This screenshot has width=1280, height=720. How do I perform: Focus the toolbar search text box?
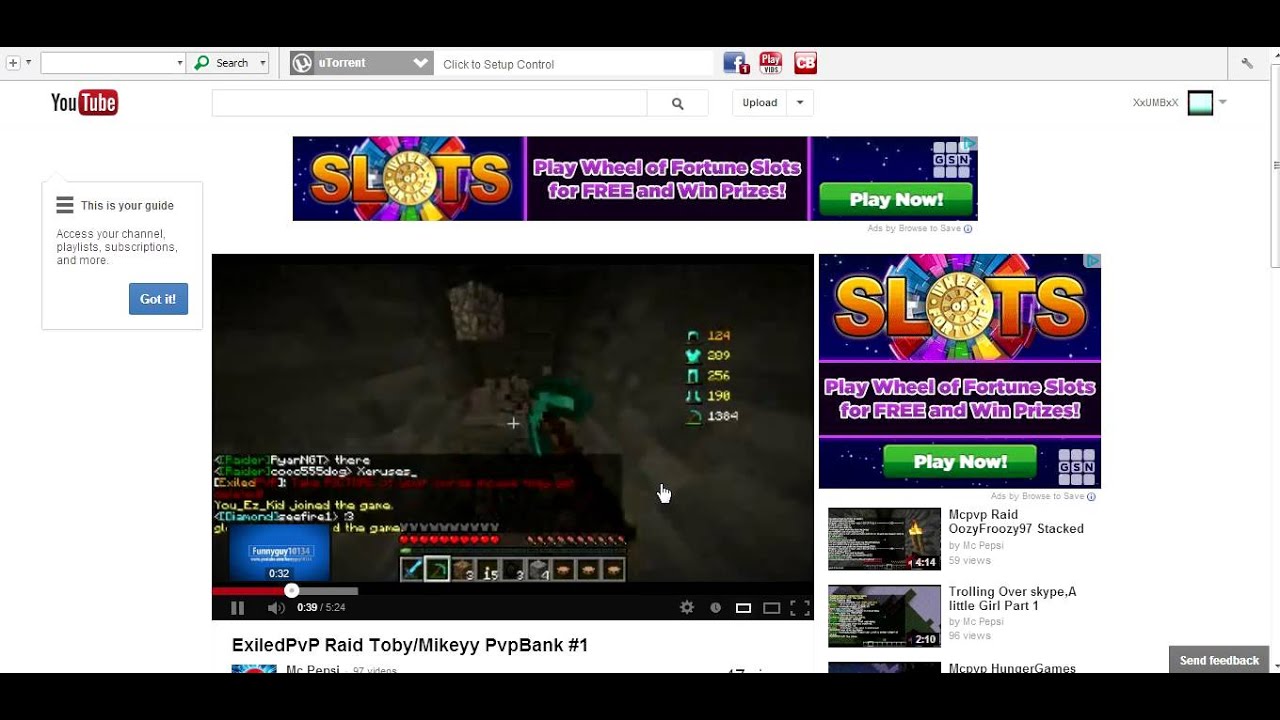[108, 63]
